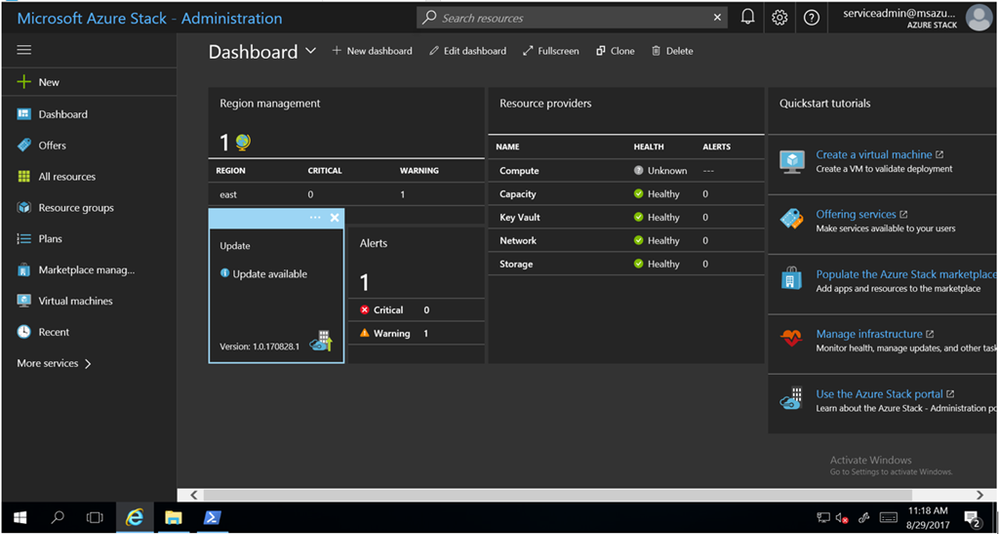Remove the Update tile with its X
Viewport: 999px width, 534px height.
pyautogui.click(x=334, y=218)
